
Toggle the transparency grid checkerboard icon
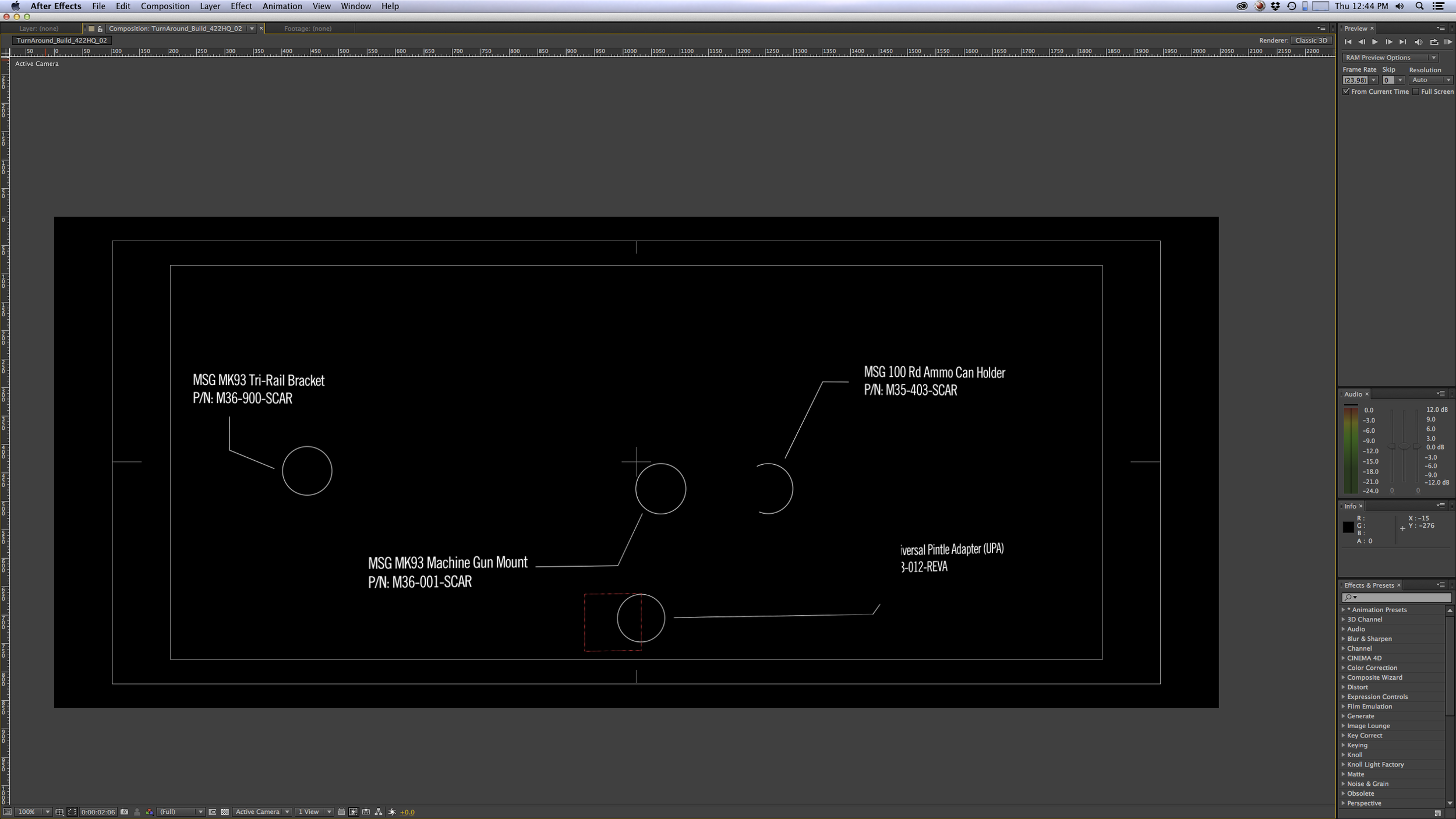point(225,812)
